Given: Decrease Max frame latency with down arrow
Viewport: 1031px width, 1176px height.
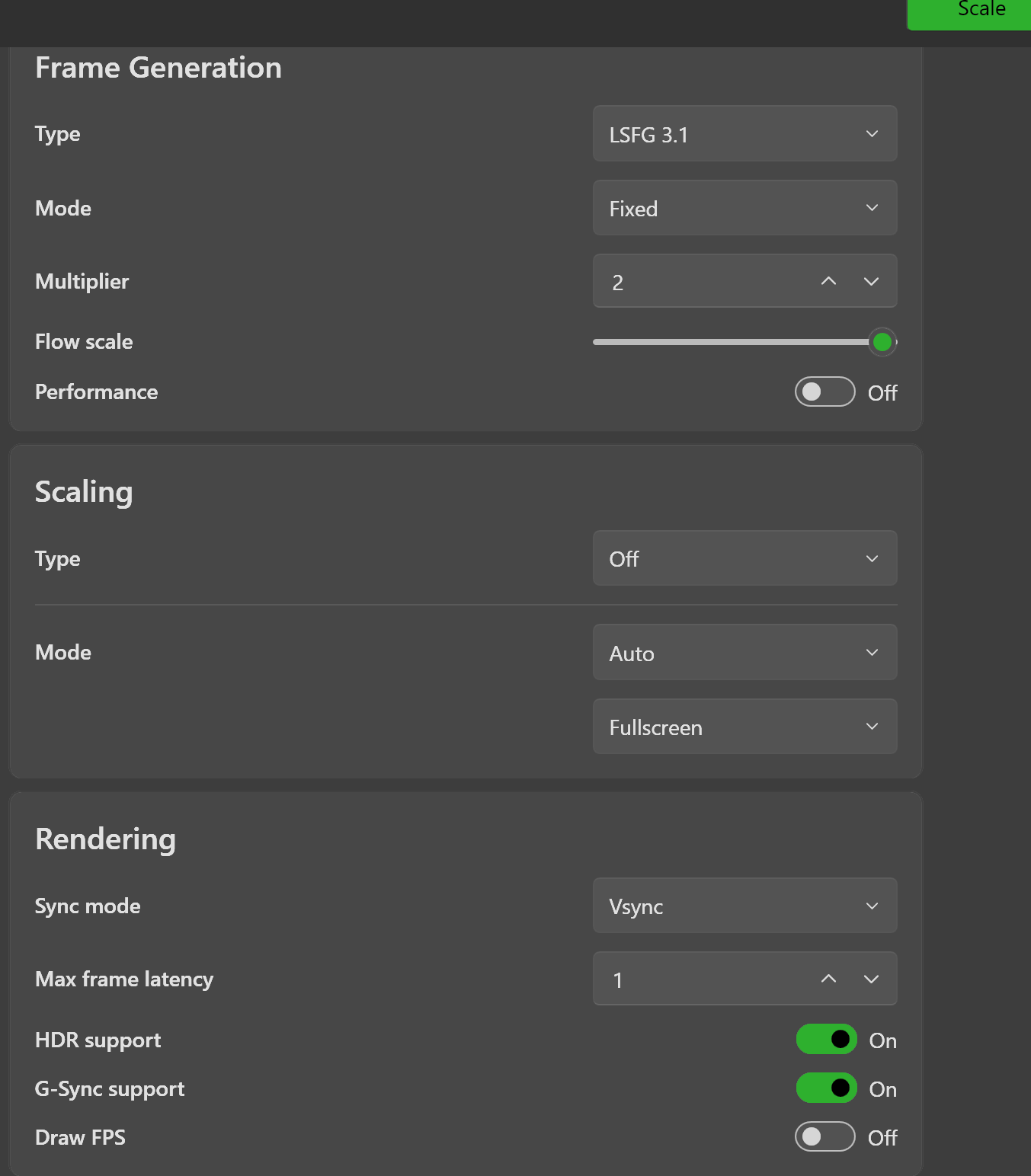Looking at the screenshot, I should 871,979.
